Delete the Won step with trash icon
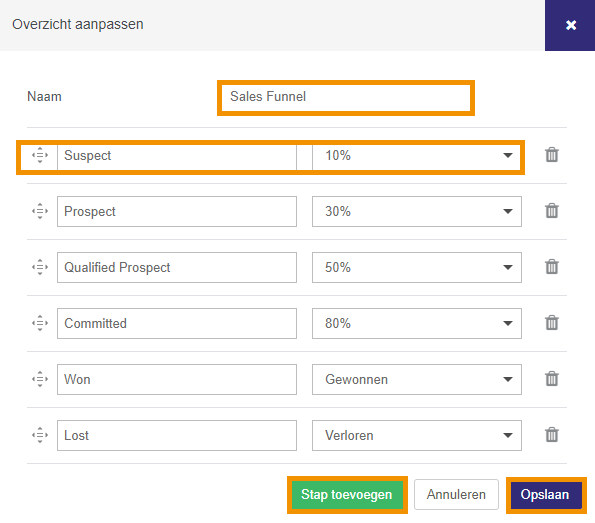 point(552,379)
